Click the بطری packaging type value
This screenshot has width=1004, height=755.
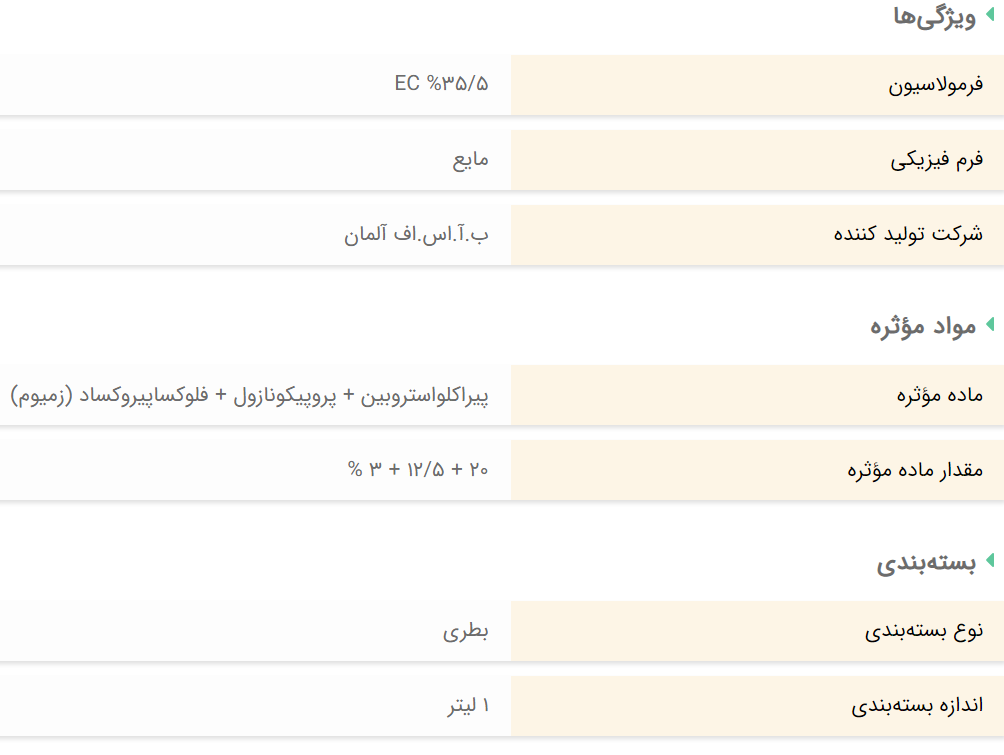pyautogui.click(x=466, y=631)
